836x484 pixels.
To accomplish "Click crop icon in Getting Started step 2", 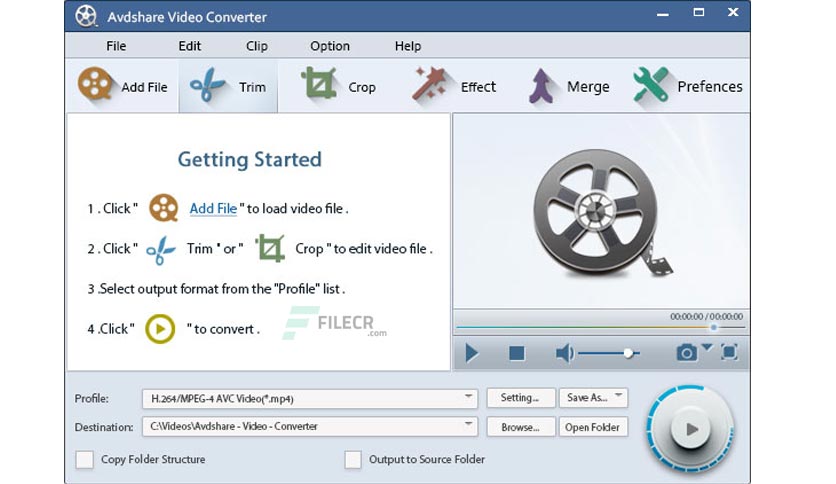I will point(270,248).
